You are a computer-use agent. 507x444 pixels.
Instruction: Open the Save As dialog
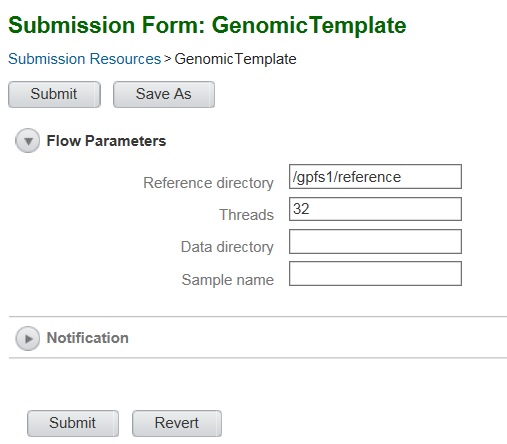point(164,94)
